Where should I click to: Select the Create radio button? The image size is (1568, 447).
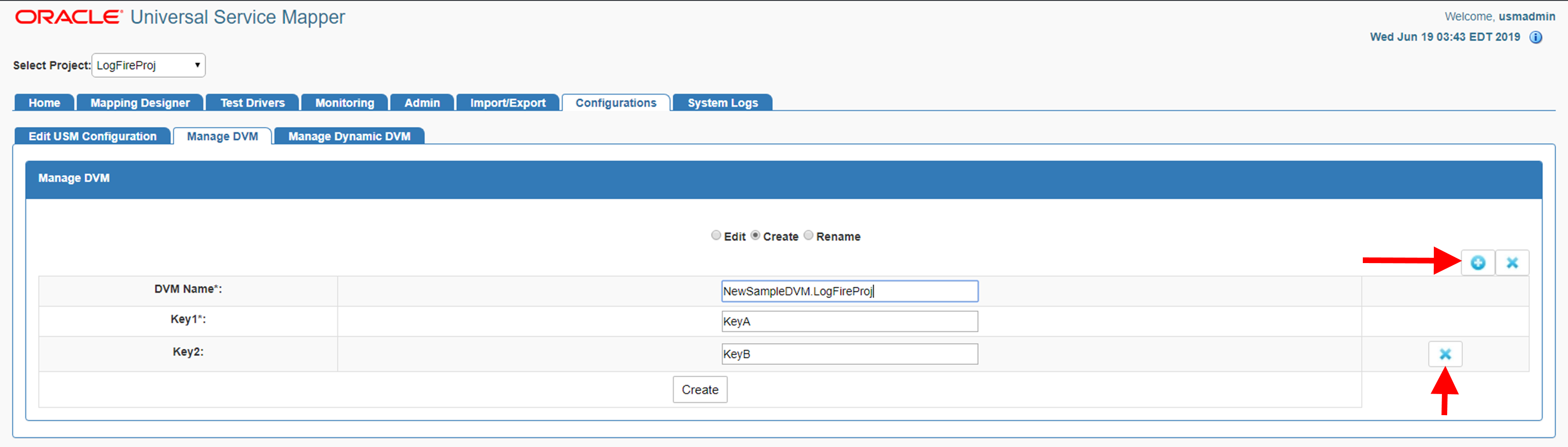[x=755, y=235]
